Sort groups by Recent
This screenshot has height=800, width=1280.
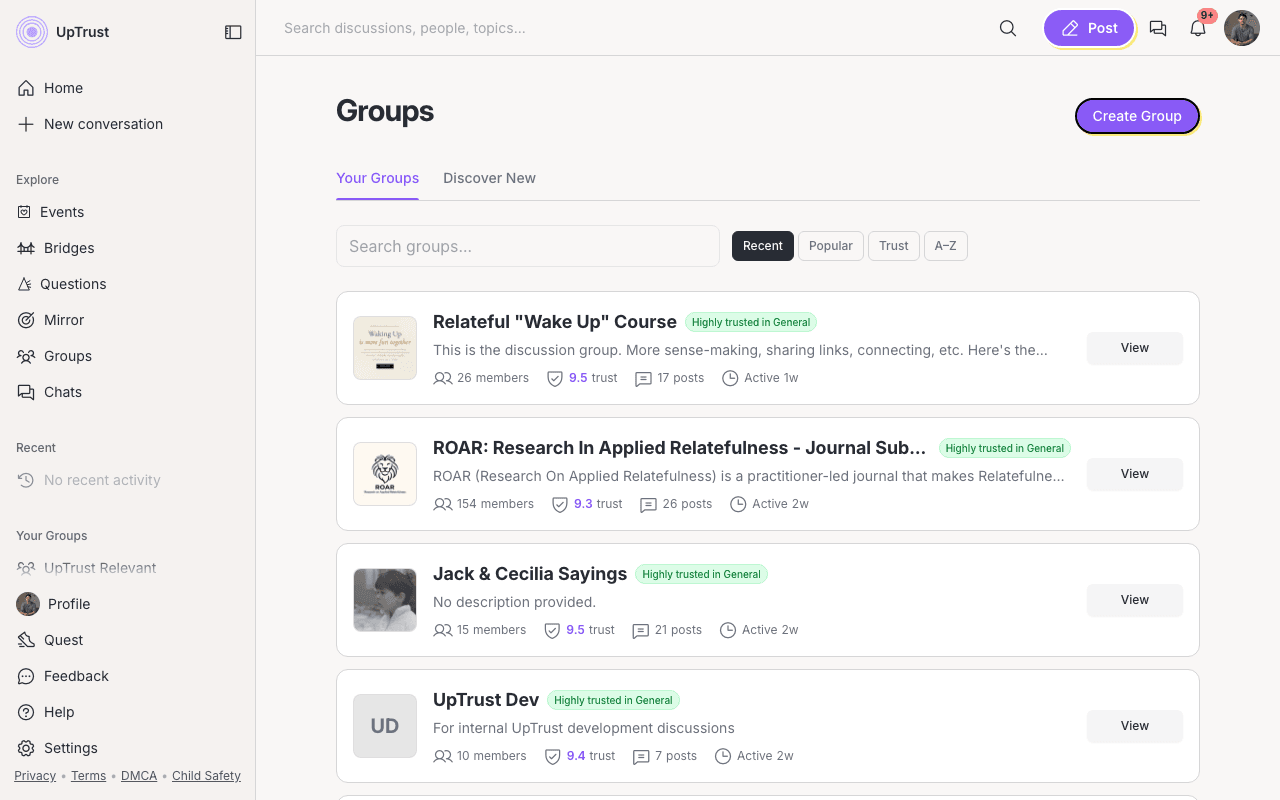pos(763,246)
